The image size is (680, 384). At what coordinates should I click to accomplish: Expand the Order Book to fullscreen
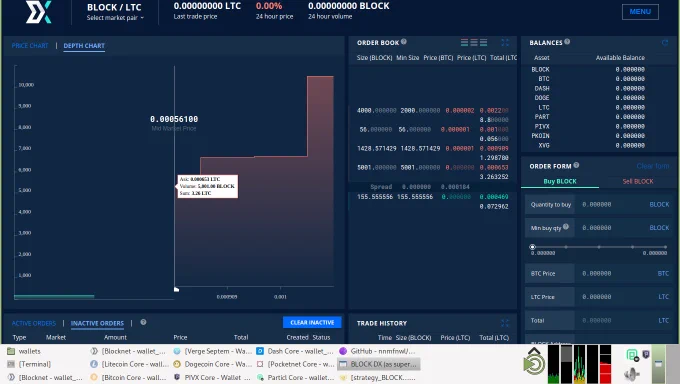pos(505,42)
